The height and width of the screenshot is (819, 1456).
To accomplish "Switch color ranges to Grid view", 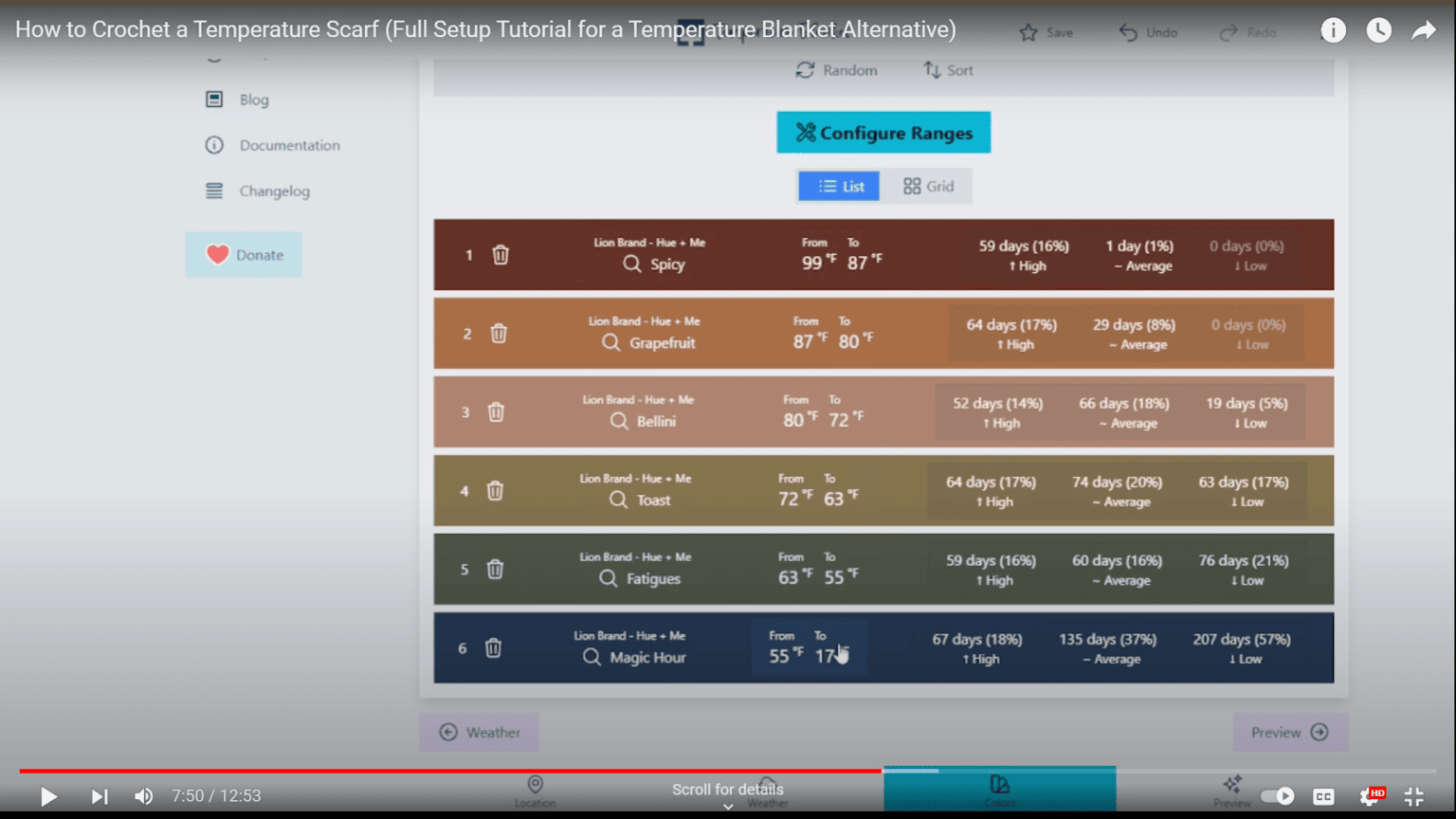I will click(x=928, y=187).
